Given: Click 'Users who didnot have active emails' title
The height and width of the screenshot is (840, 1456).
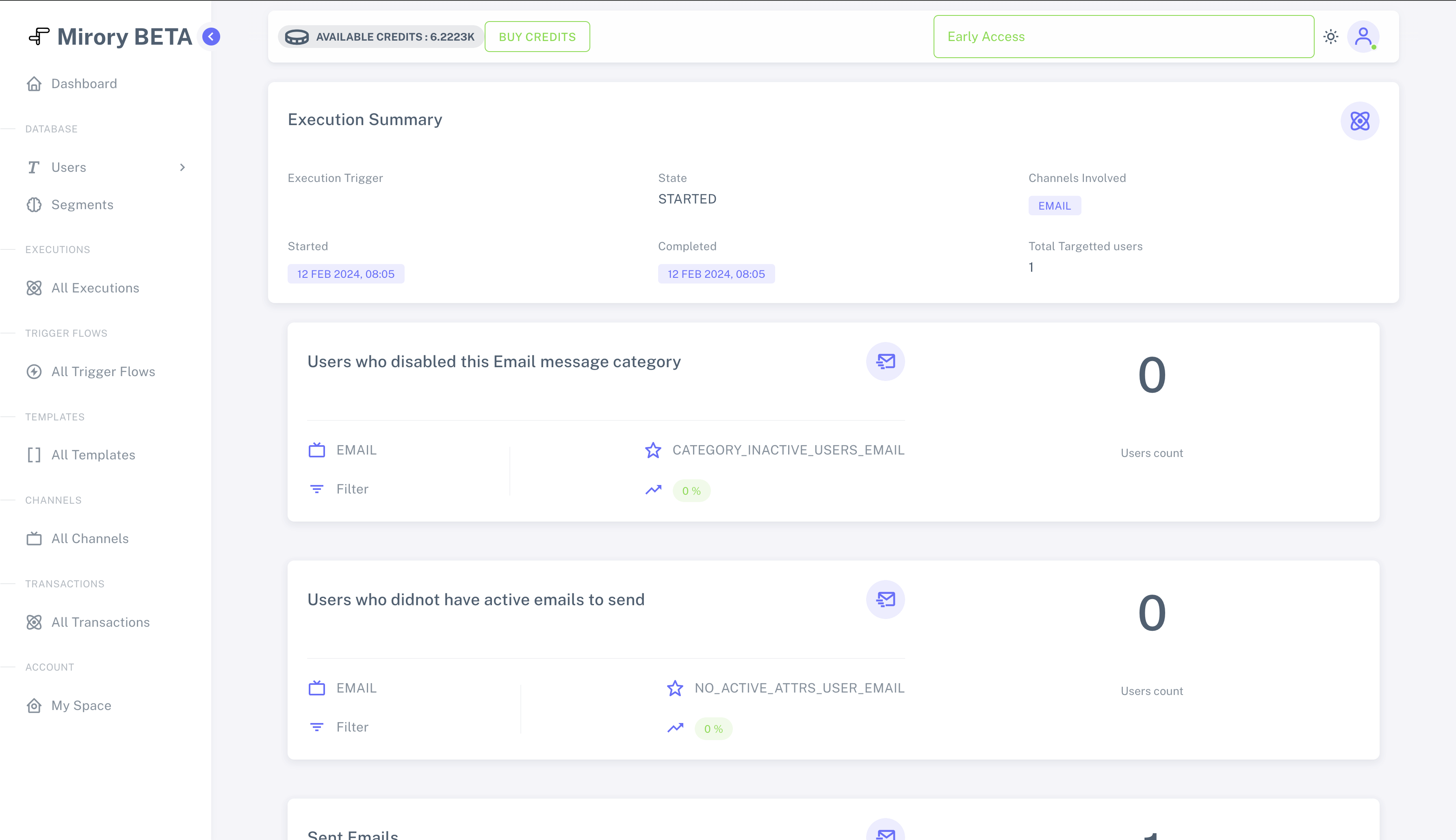Looking at the screenshot, I should (x=476, y=600).
